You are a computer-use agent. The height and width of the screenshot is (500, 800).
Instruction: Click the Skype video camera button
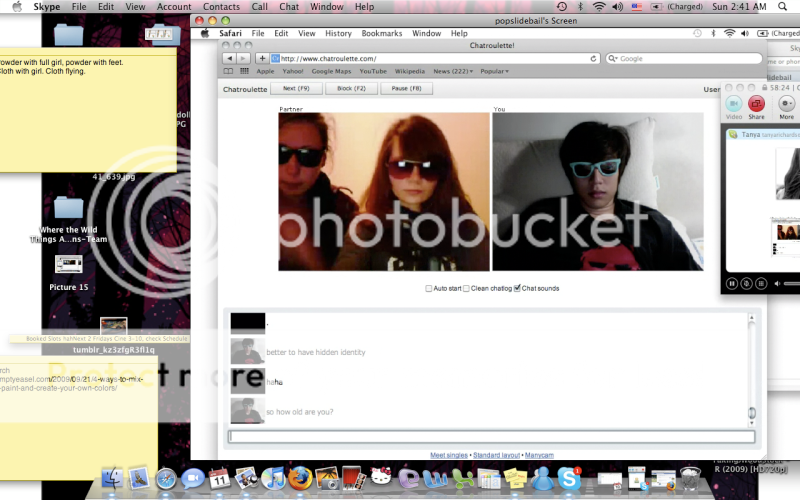tap(734, 103)
